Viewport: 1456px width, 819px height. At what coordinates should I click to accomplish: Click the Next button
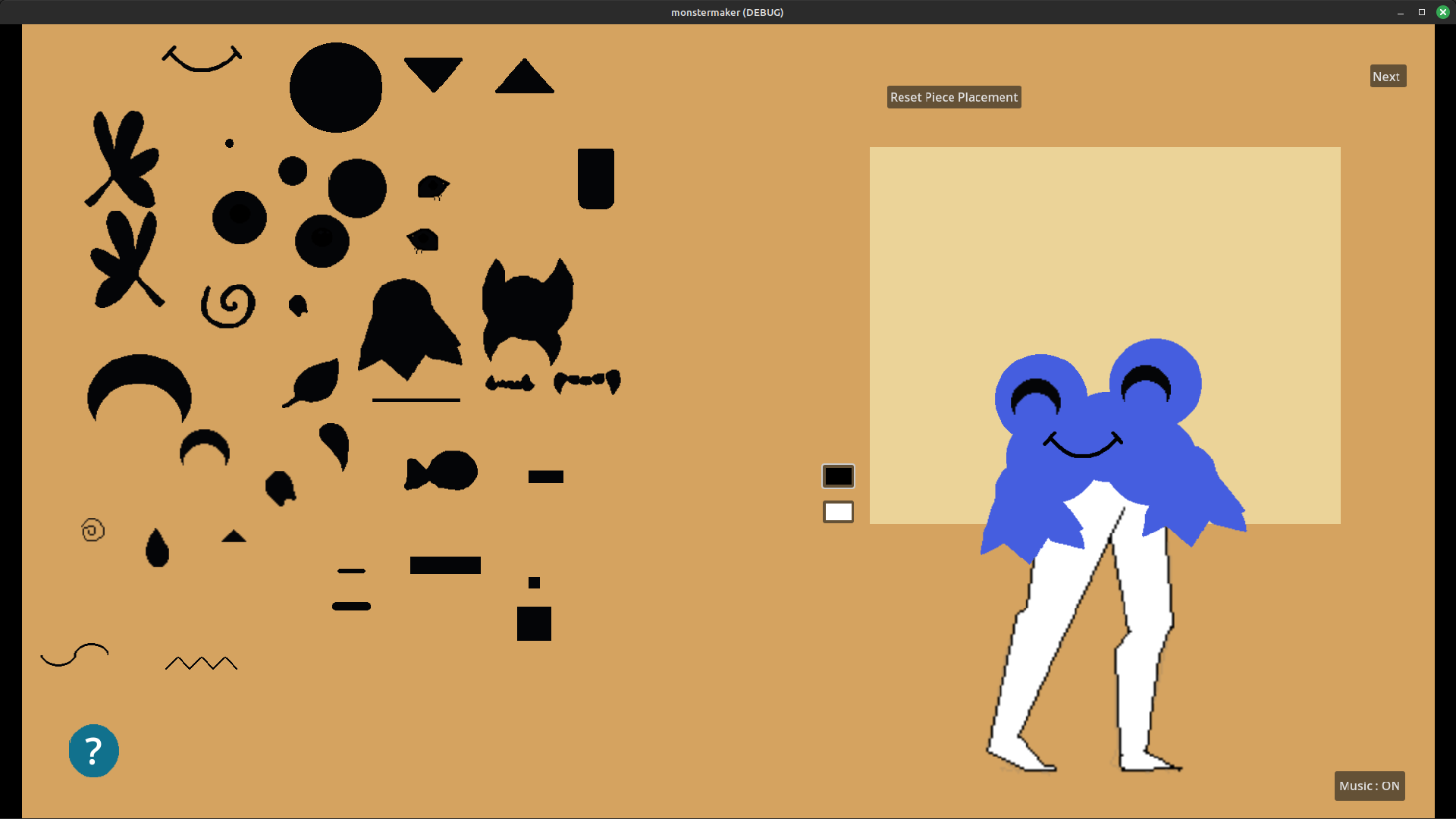tap(1387, 77)
